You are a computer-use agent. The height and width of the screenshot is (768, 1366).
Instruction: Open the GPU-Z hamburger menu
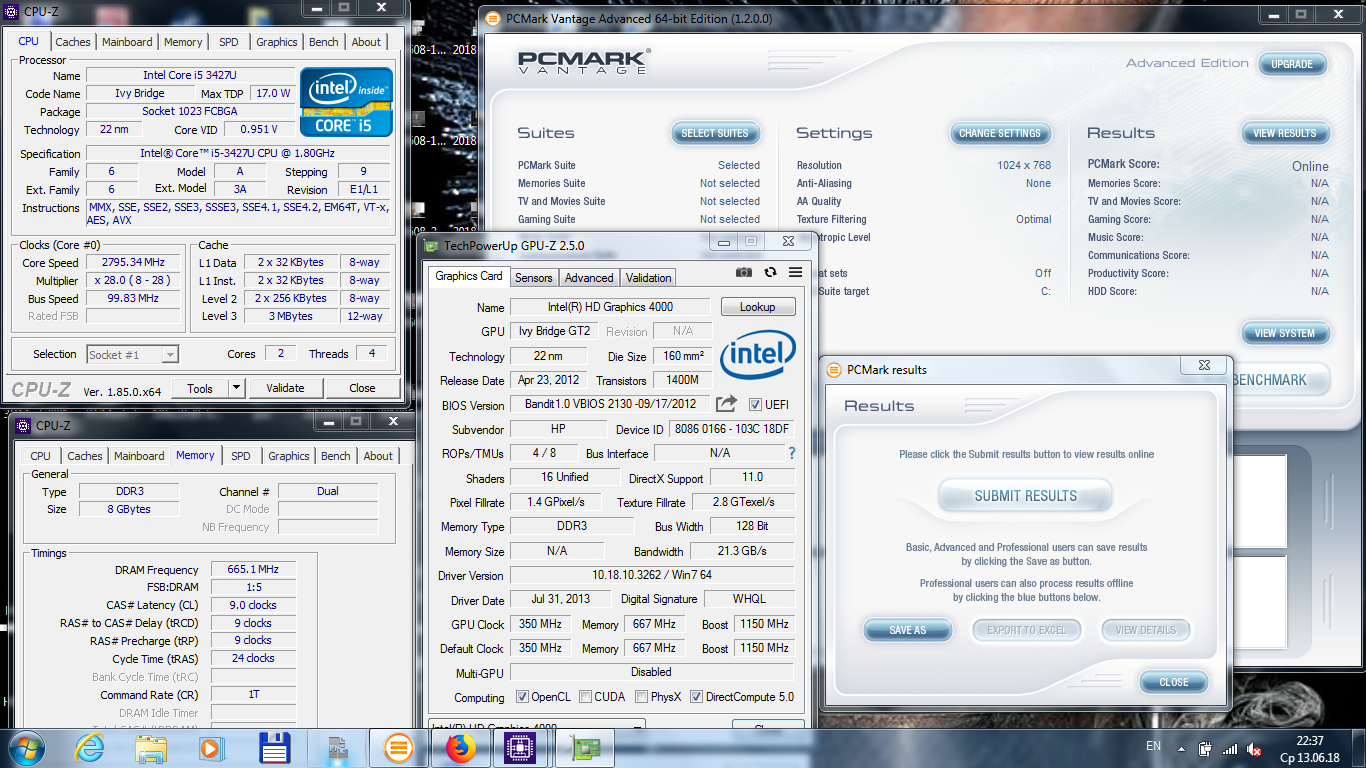click(795, 272)
